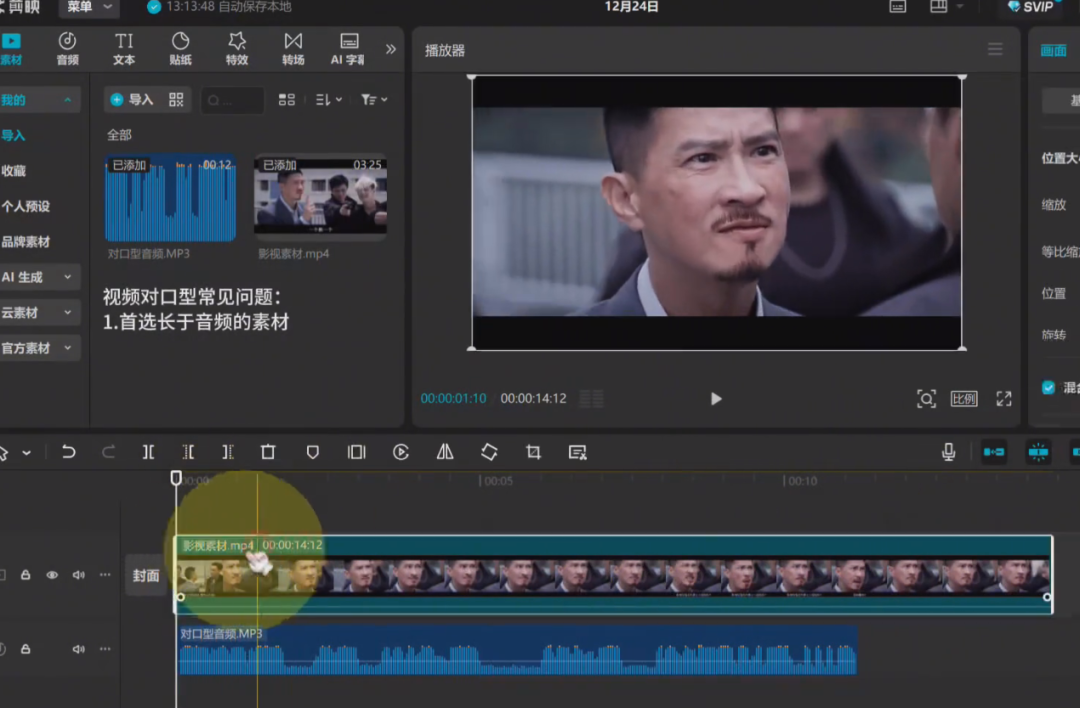Rotate the selected clip
1080x708 pixels.
click(489, 452)
